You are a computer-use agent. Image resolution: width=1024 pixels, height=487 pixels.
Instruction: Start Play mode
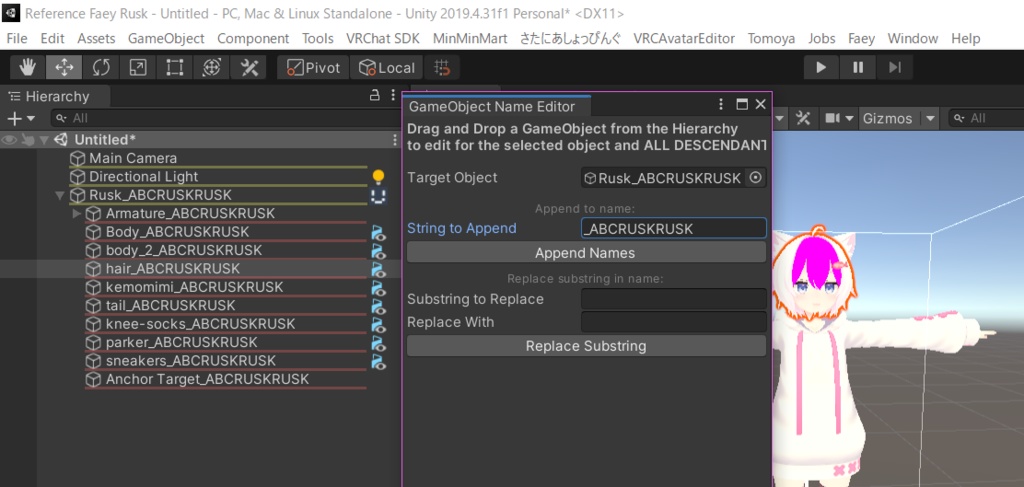click(822, 67)
